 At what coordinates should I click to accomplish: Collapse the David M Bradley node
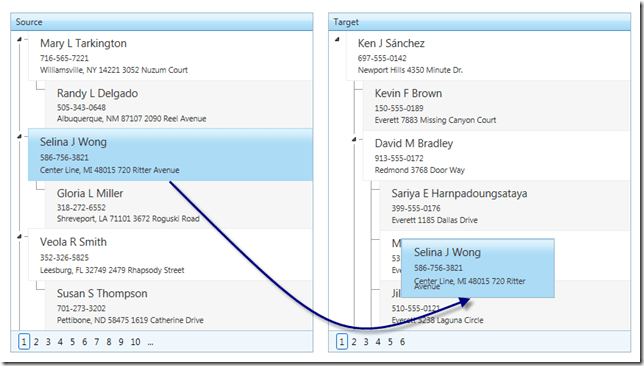click(354, 139)
